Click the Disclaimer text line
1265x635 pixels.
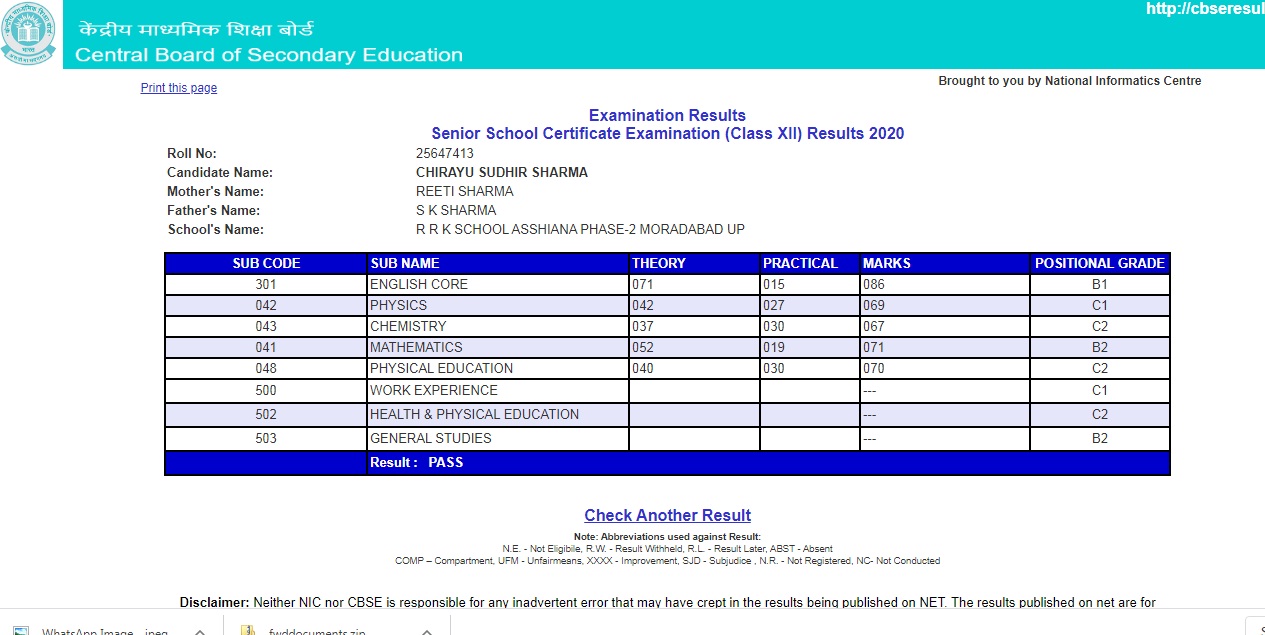pyautogui.click(x=668, y=602)
